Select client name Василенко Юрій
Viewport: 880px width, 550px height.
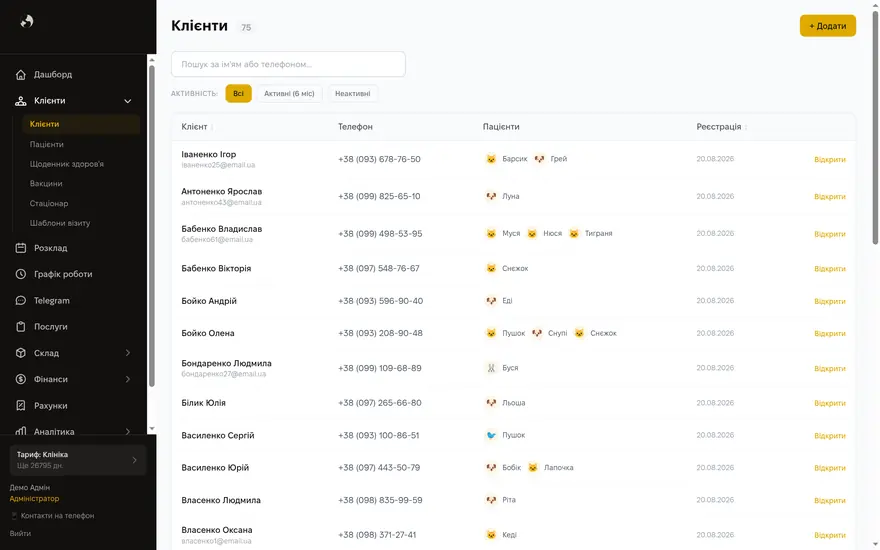click(215, 468)
